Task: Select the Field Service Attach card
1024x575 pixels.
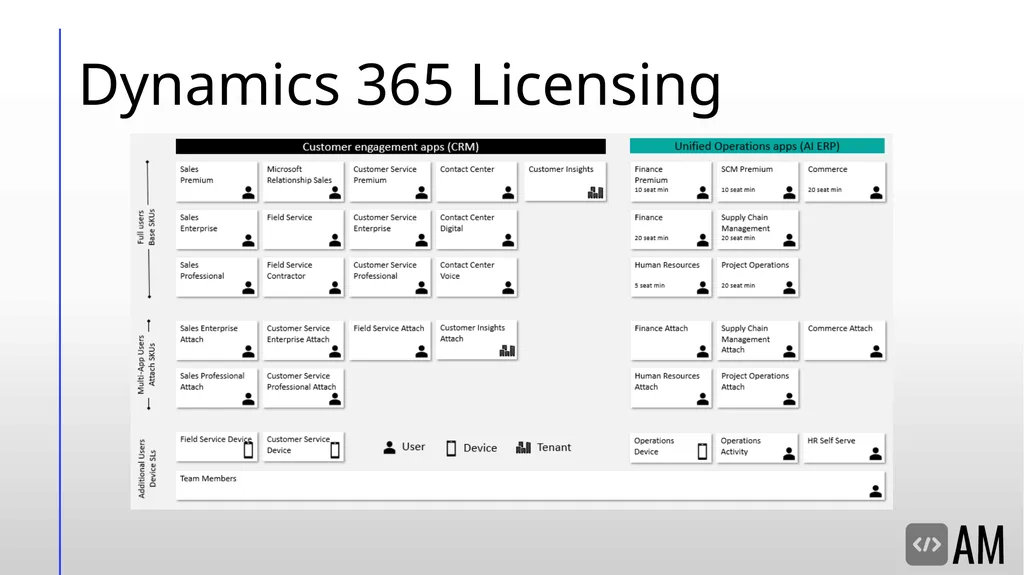Action: coord(390,340)
